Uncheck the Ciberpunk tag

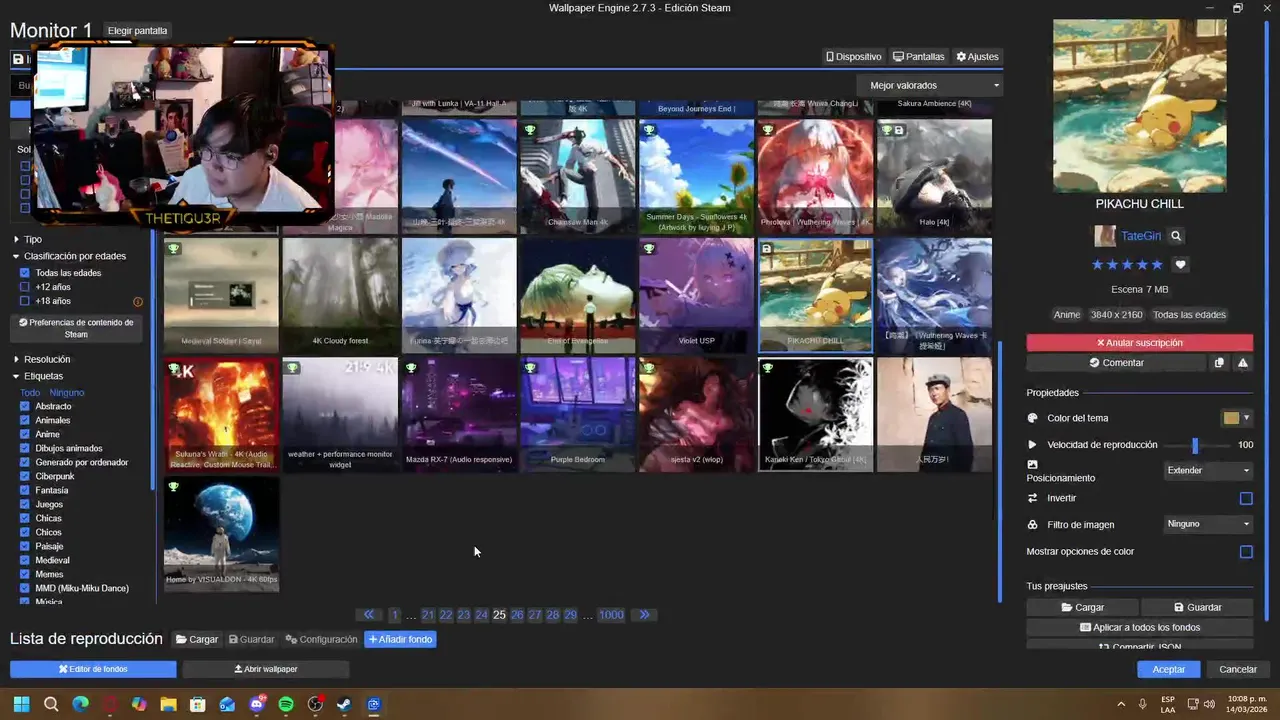[25, 476]
